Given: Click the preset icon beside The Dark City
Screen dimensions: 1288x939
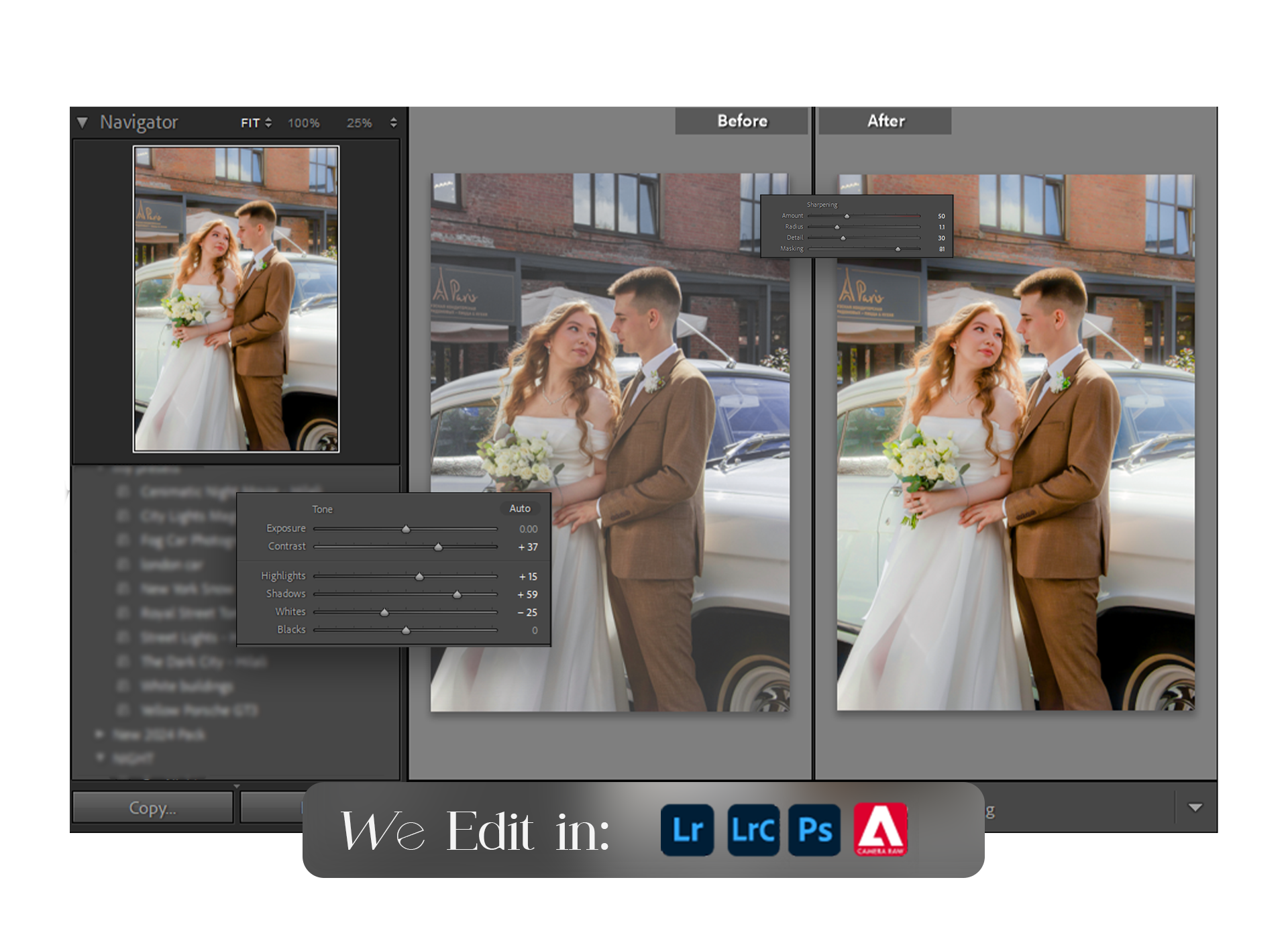Looking at the screenshot, I should [123, 661].
